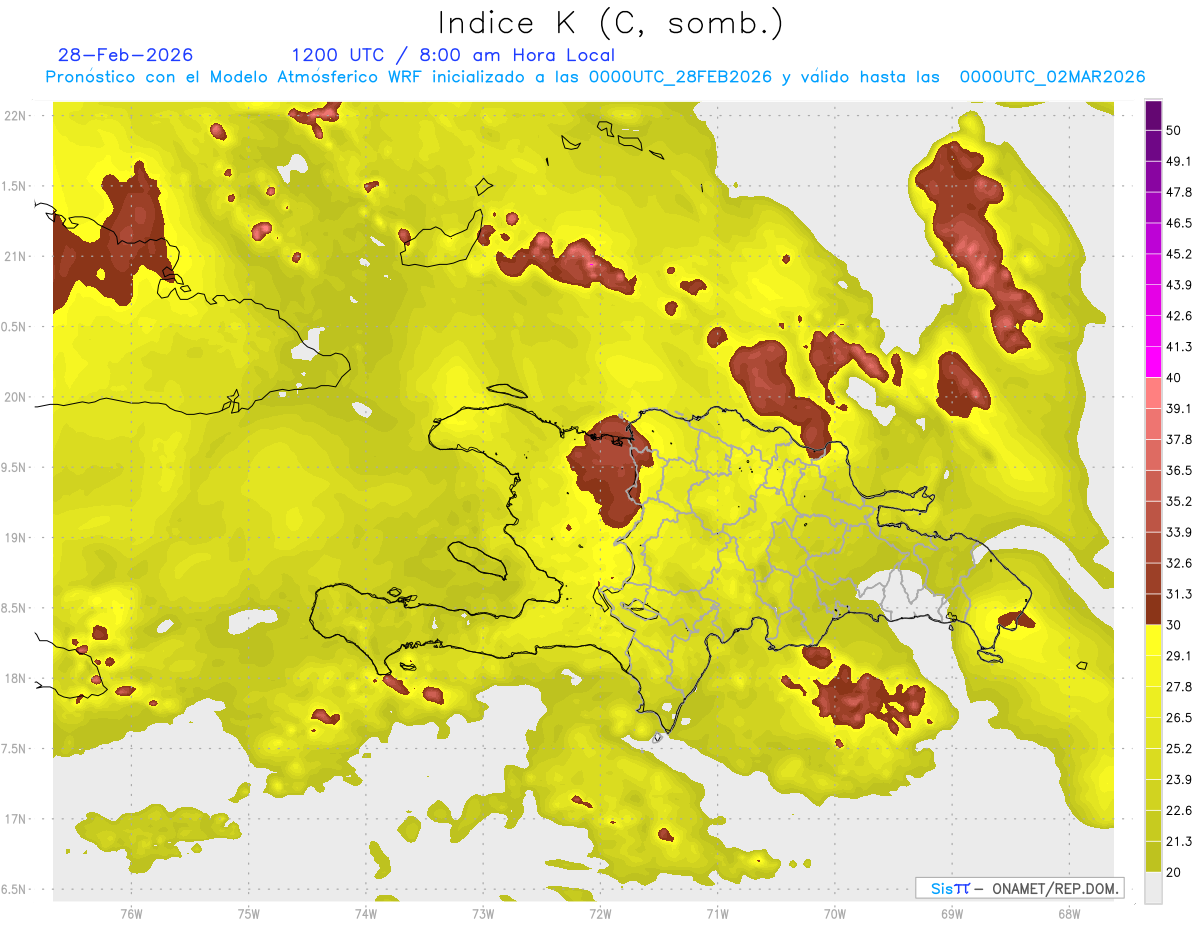Click the colorbar value label '22.6'

1179,810
